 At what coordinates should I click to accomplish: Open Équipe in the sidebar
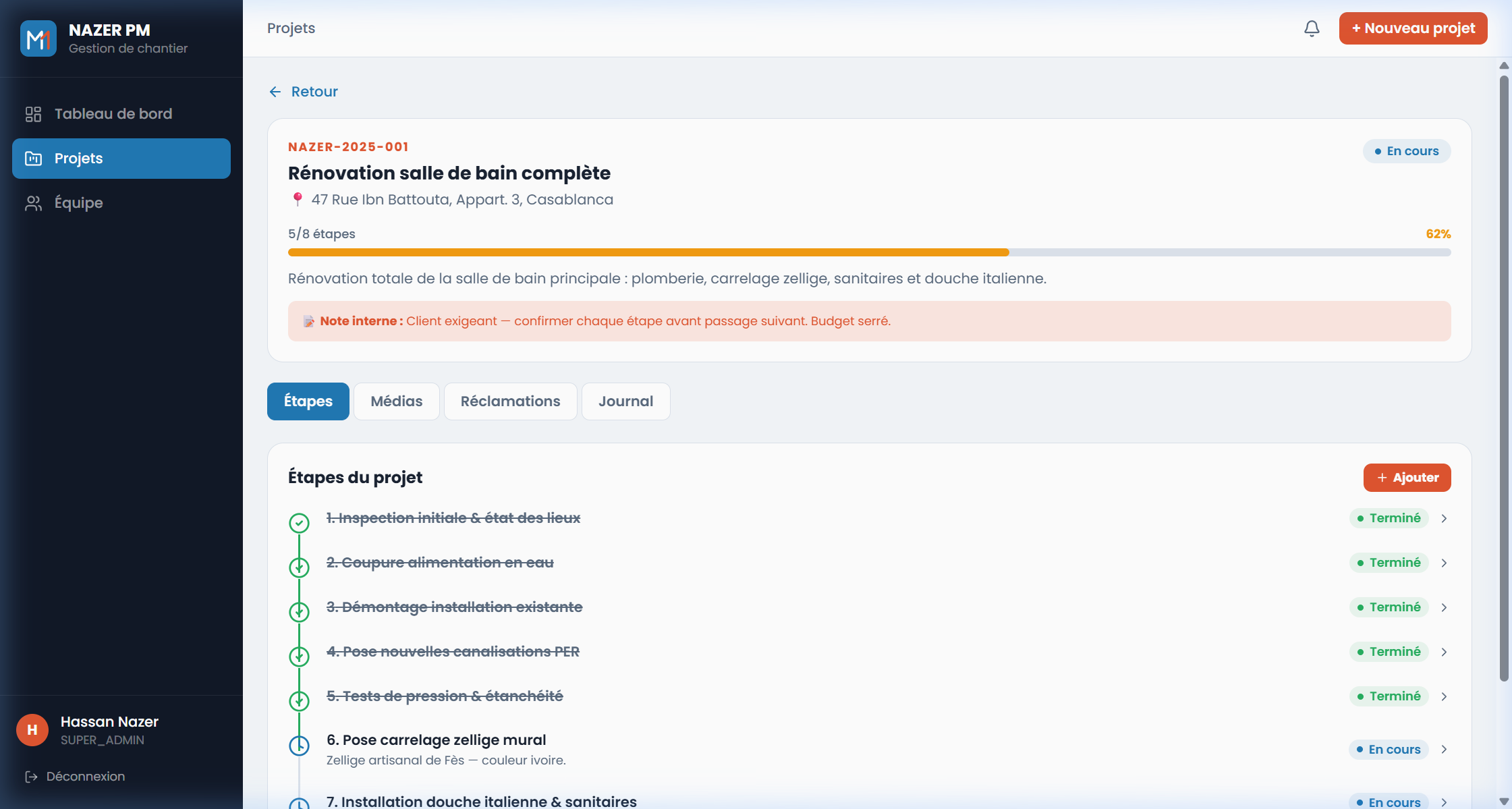(x=121, y=203)
